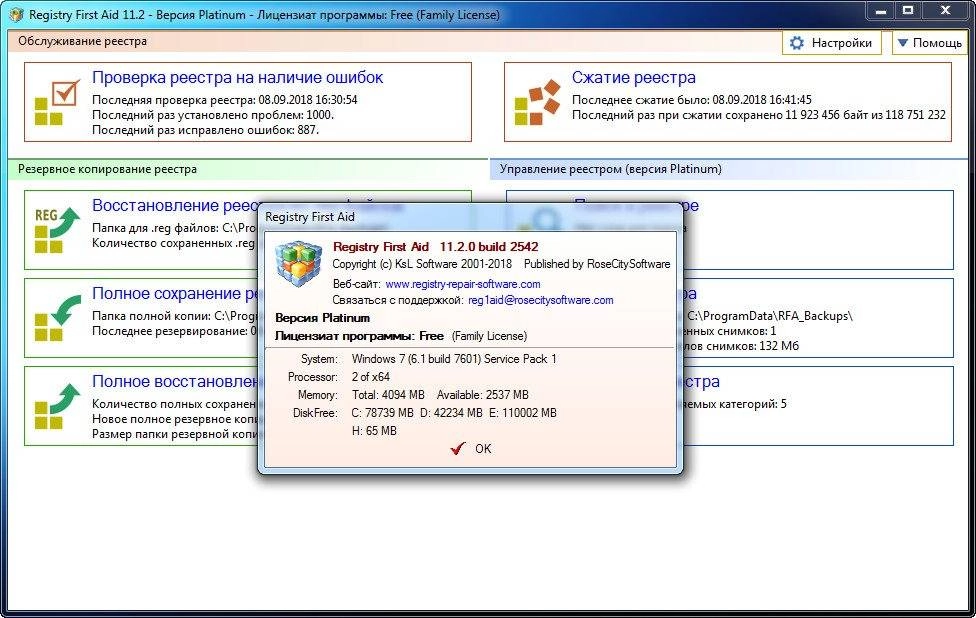Maximize the Registry First Aid window
This screenshot has width=976, height=618.
[908, 11]
